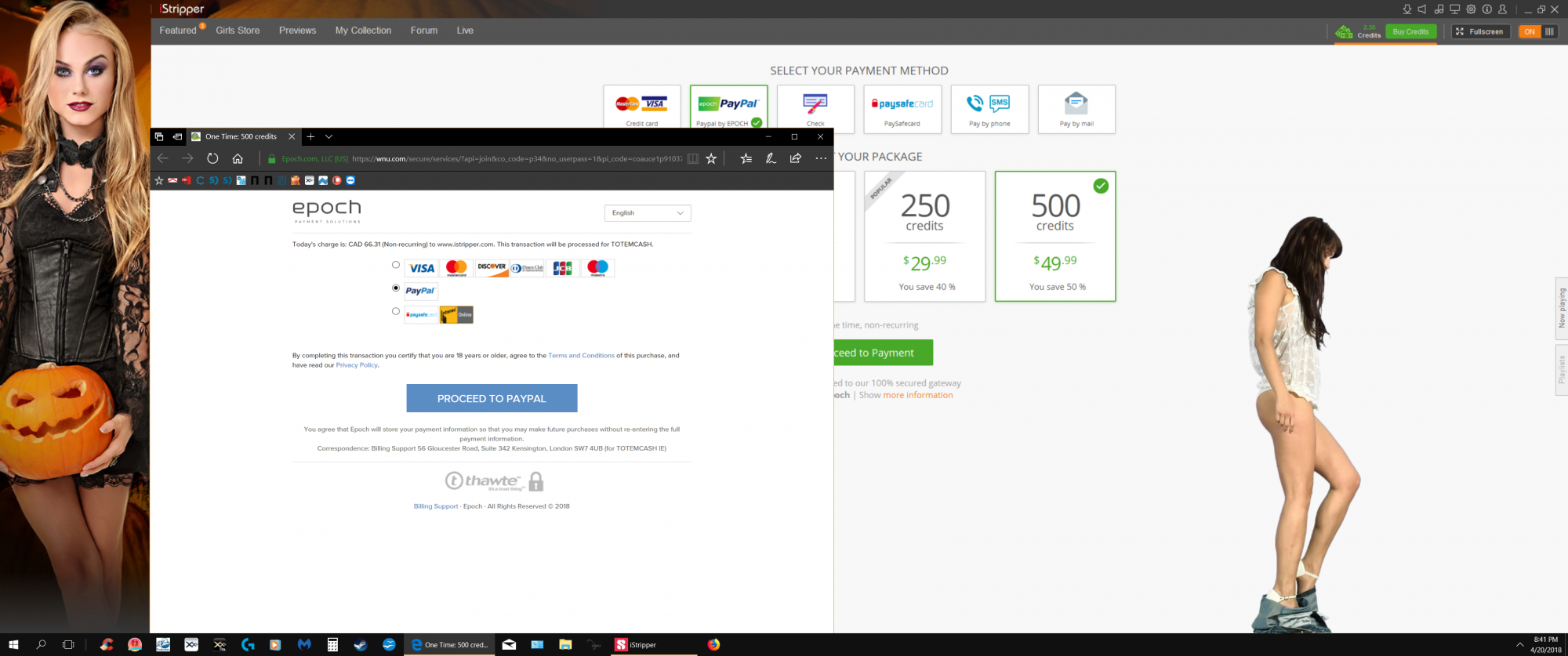Open Calculator from the taskbar
Viewport: 1568px width, 656px height.
332,644
